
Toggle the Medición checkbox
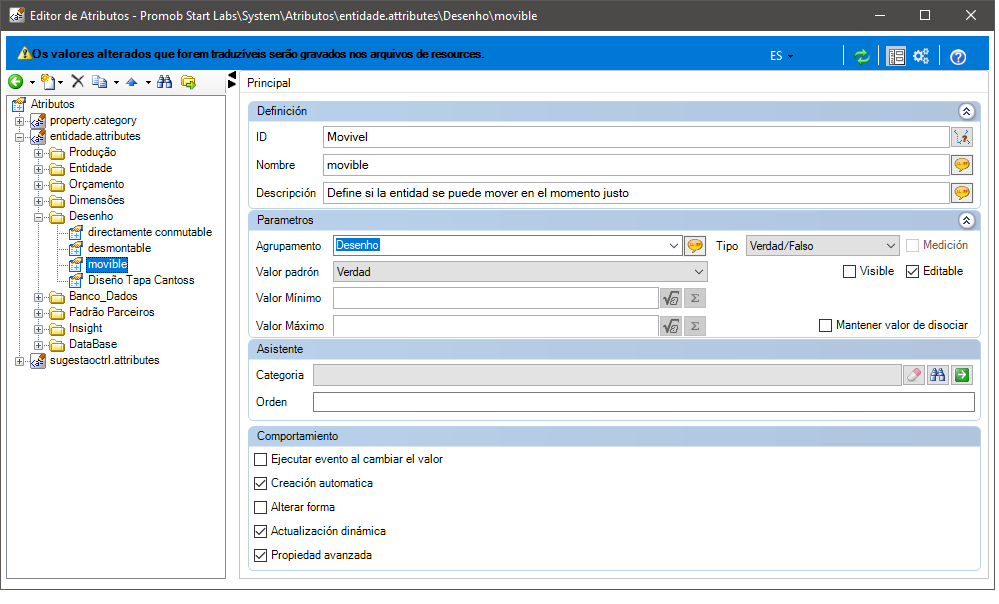[x=912, y=245]
